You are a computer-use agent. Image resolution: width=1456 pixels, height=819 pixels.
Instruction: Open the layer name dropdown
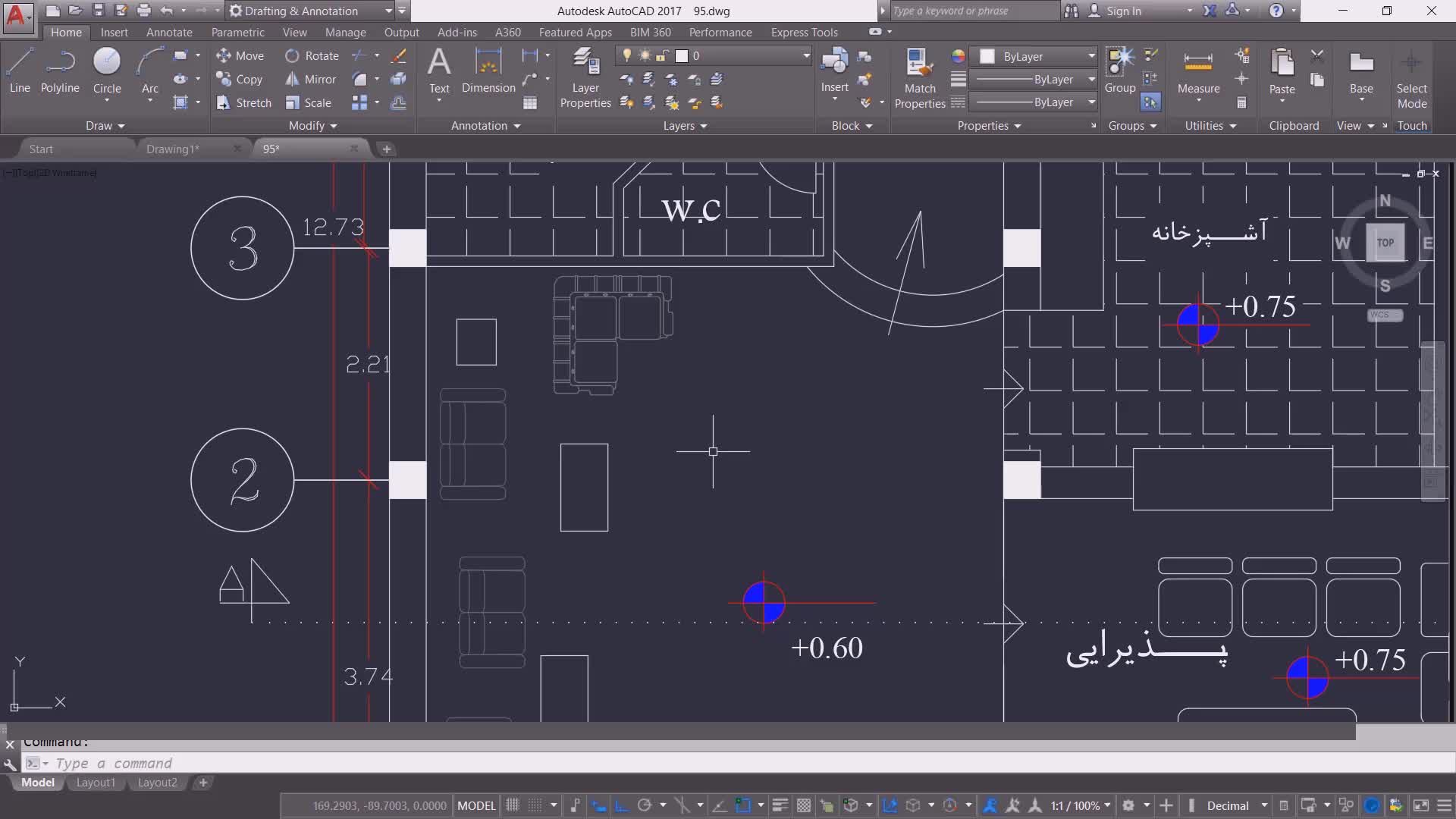point(806,56)
